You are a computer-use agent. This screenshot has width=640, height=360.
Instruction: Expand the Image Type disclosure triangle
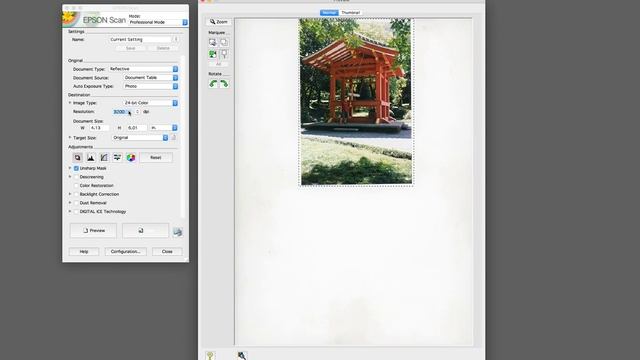click(x=70, y=102)
